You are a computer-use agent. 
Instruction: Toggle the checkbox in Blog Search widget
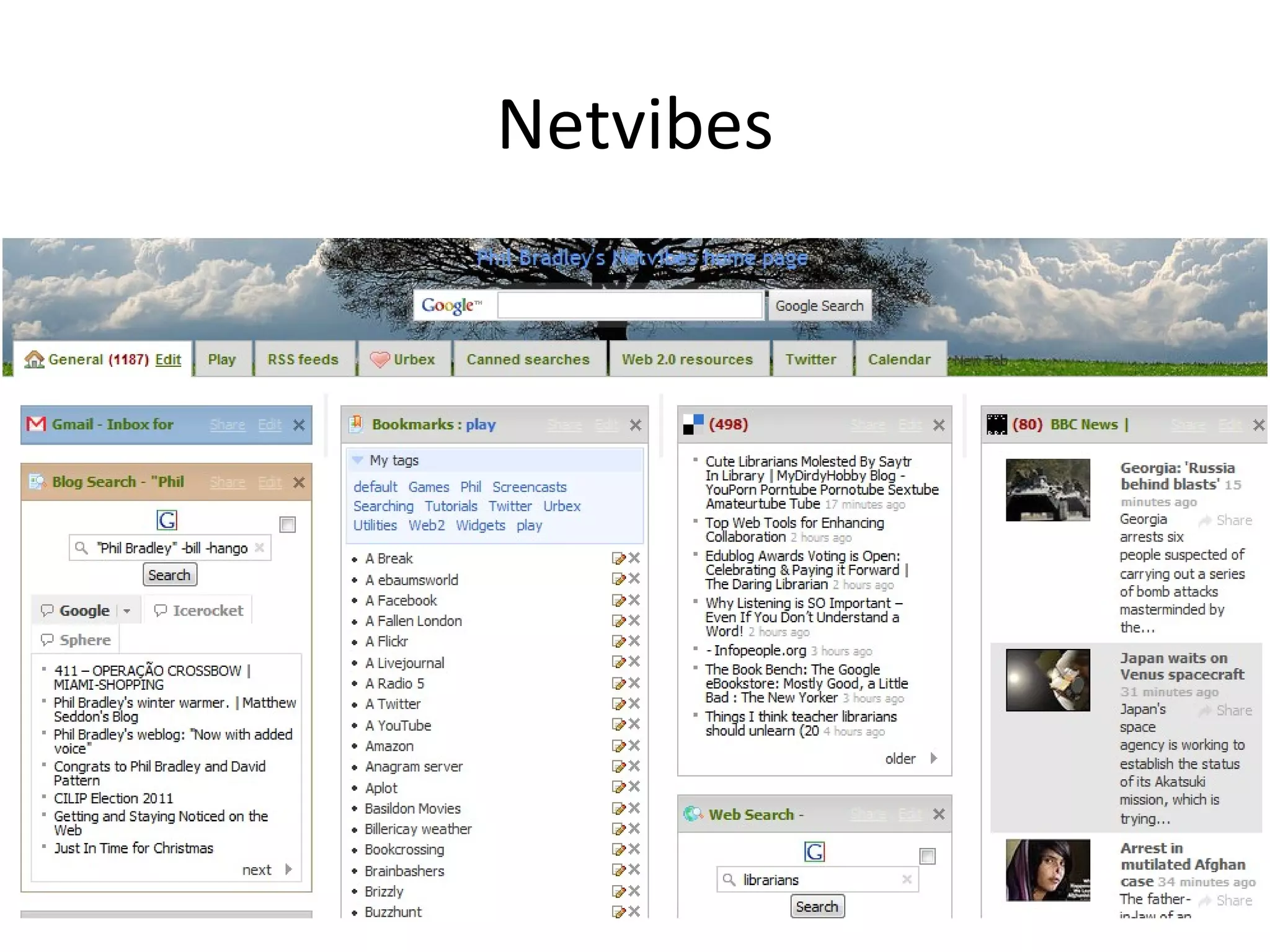[x=287, y=525]
